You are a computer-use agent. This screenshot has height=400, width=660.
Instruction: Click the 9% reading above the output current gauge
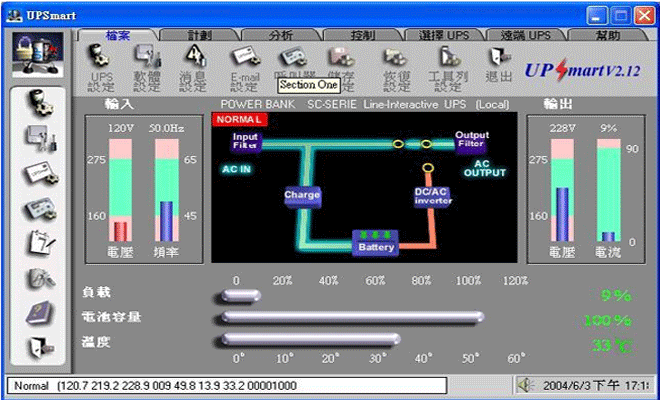point(608,128)
